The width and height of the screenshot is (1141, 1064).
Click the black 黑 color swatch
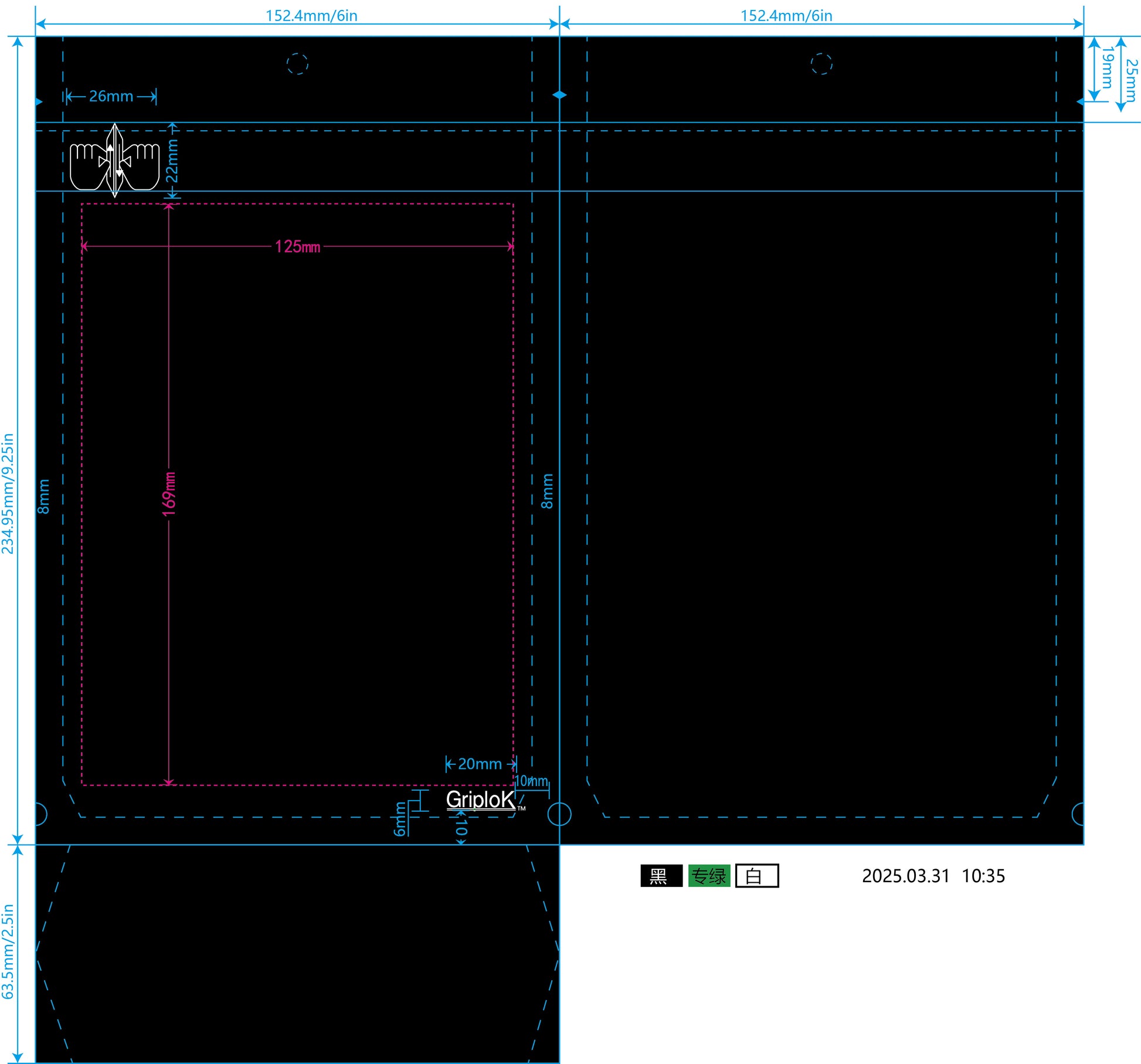[x=661, y=876]
